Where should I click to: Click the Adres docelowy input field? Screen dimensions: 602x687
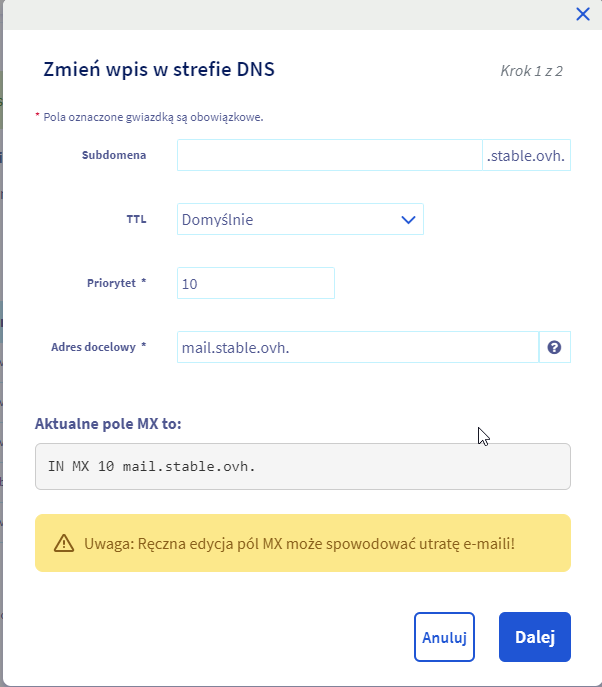(x=357, y=348)
